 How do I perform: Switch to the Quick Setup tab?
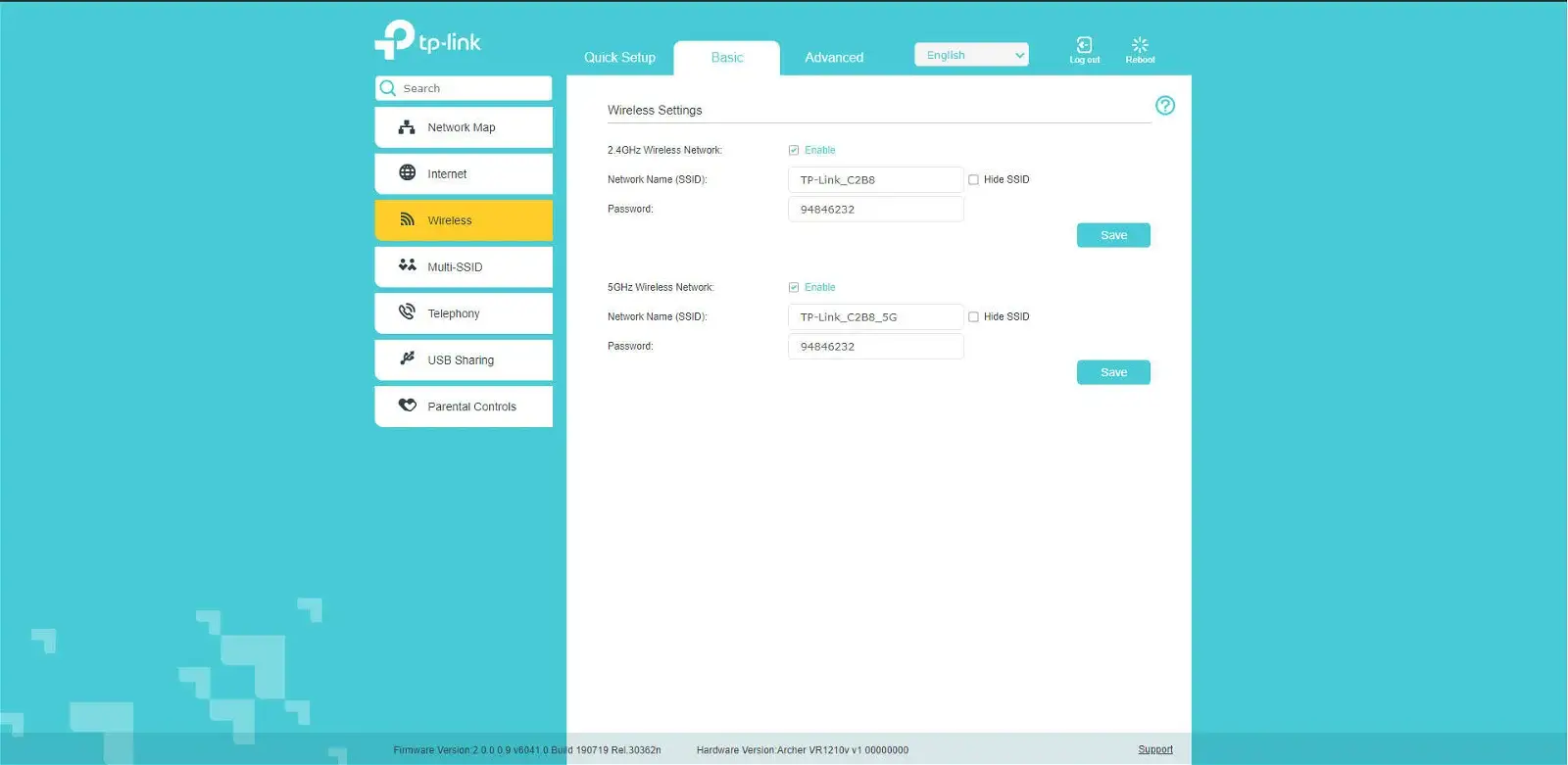619,58
